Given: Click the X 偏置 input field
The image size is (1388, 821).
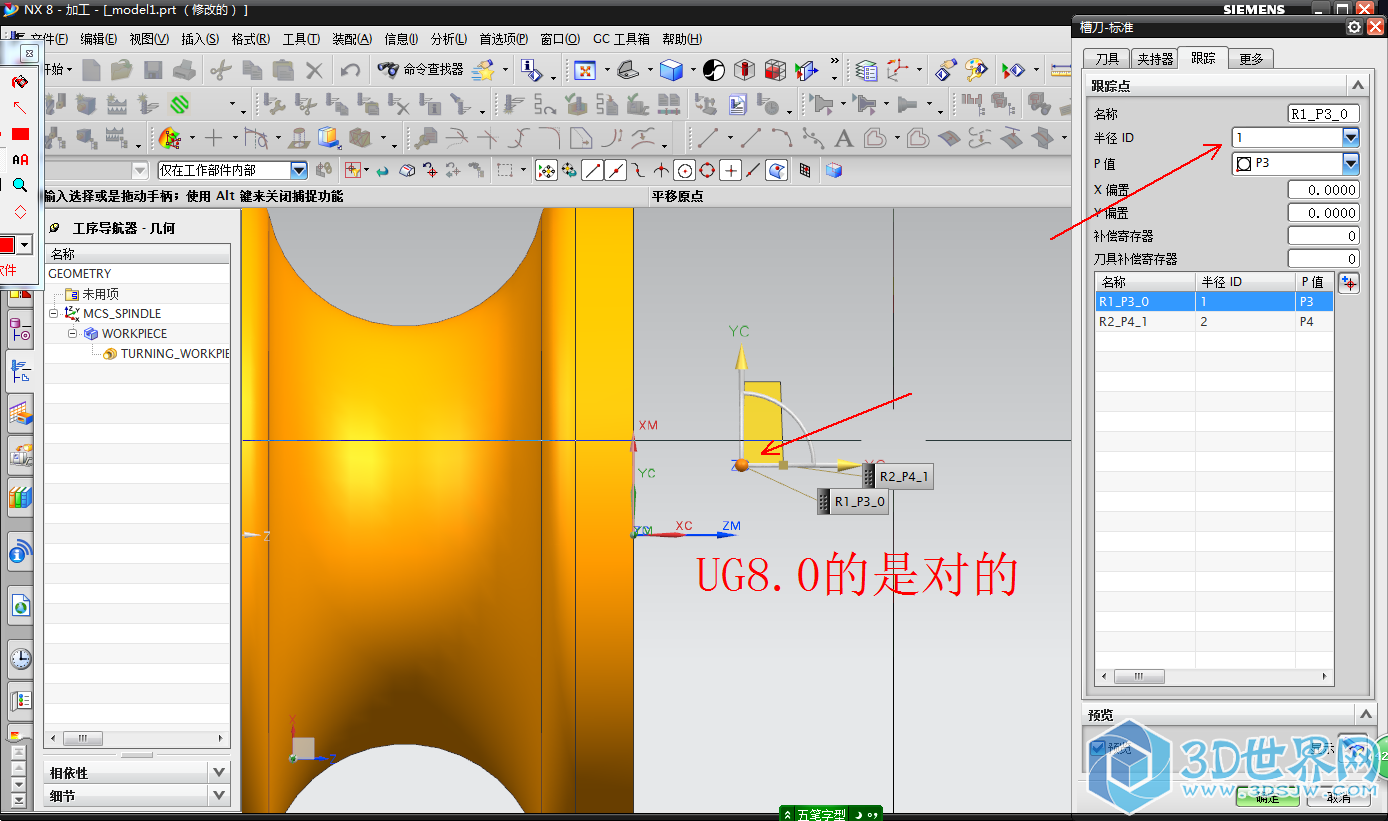Looking at the screenshot, I should point(1323,189).
